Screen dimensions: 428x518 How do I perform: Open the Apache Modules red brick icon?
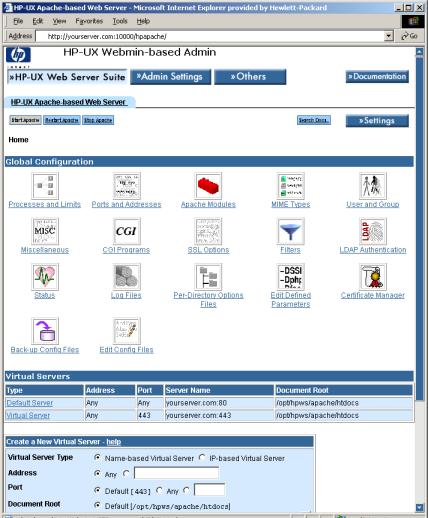point(208,186)
